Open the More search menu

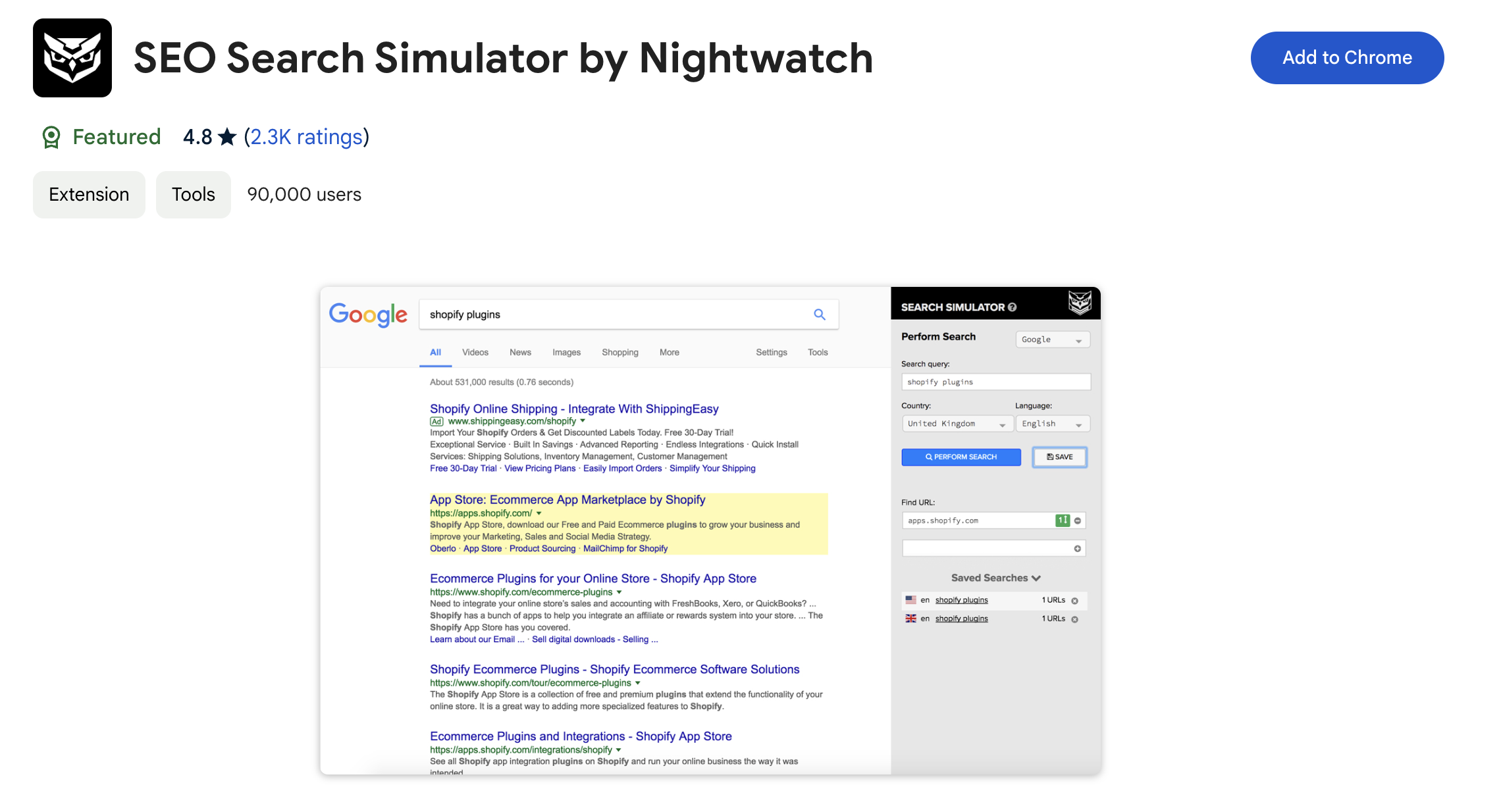pos(670,353)
